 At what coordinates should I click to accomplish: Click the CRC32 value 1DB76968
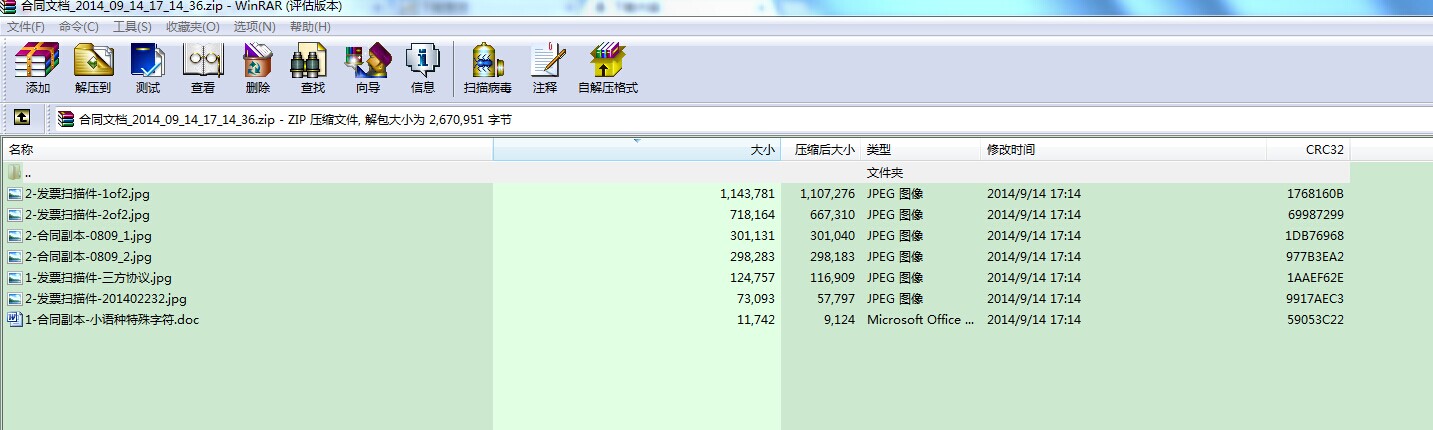tap(1315, 236)
